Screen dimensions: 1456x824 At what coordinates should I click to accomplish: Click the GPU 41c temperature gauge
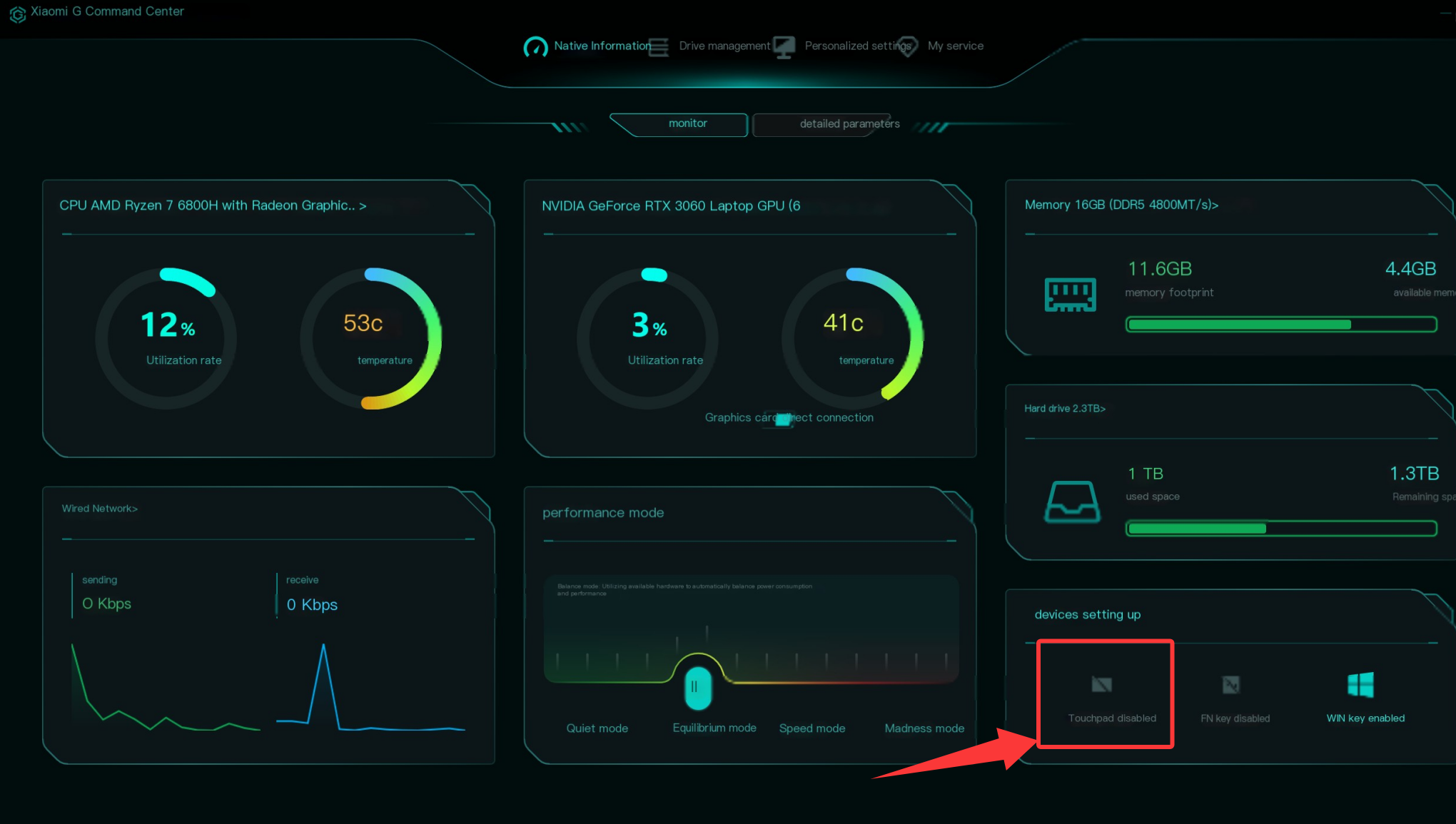point(853,338)
